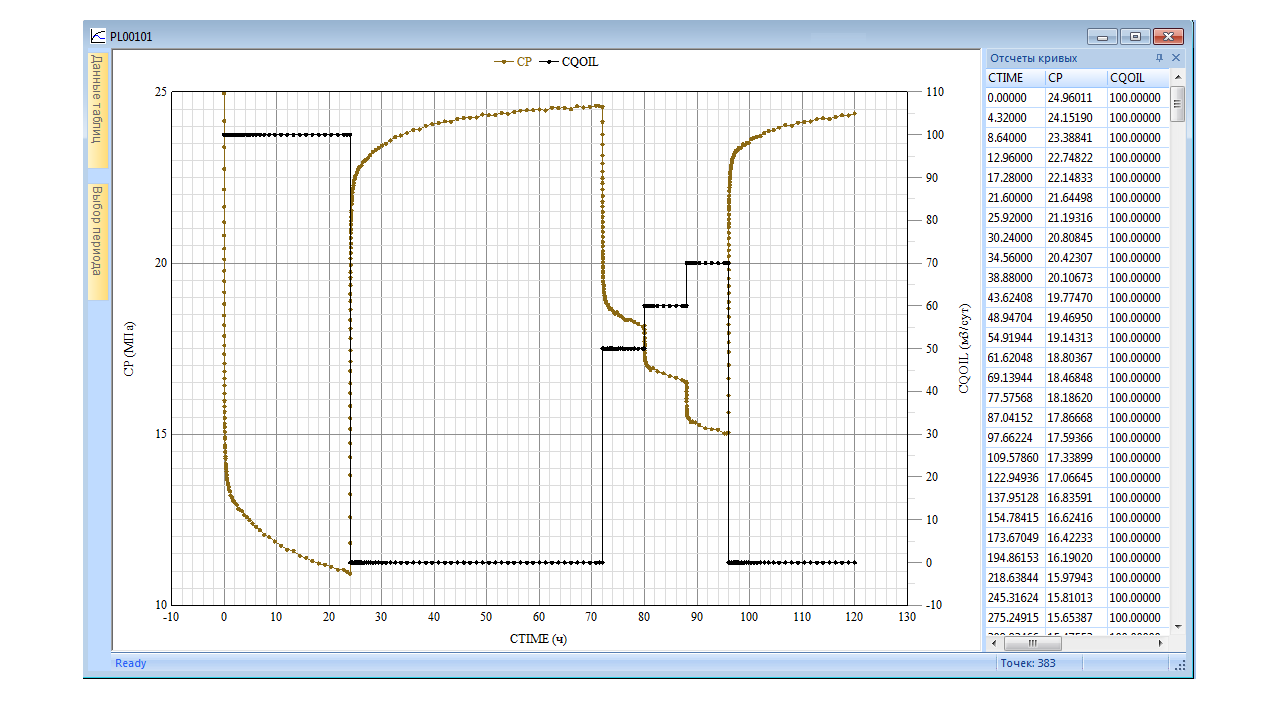Close the Отсчеты кривых panel

[1176, 58]
